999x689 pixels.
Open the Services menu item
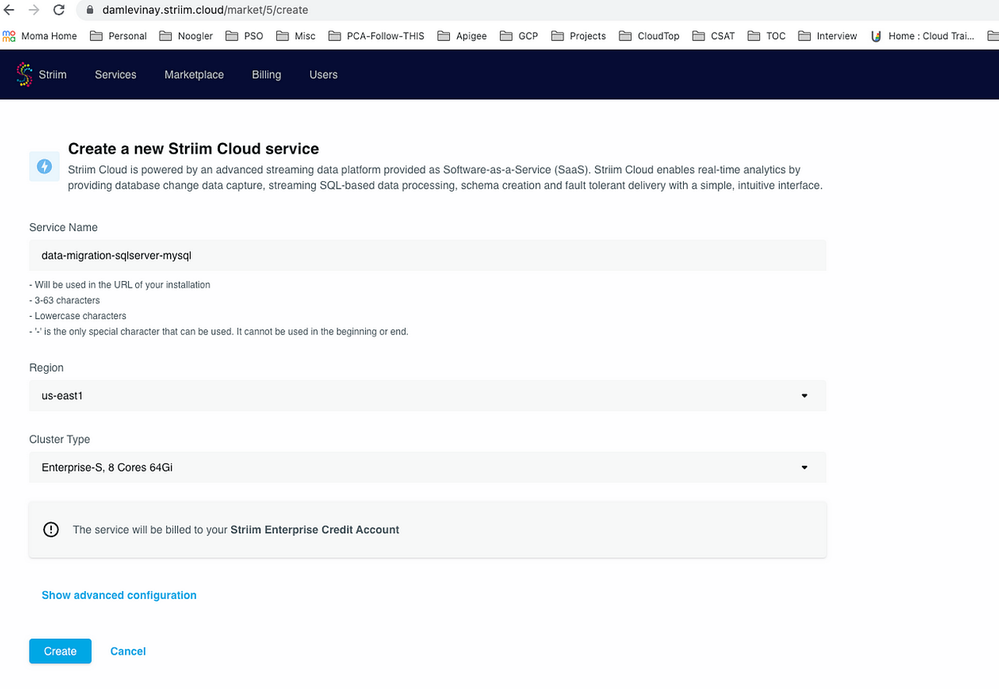pyautogui.click(x=115, y=75)
